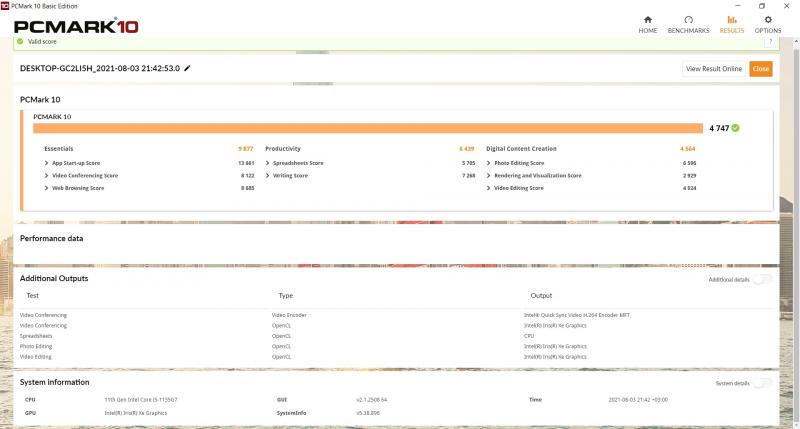Toggle the Additional details switch
The width and height of the screenshot is (800, 429).
point(763,280)
